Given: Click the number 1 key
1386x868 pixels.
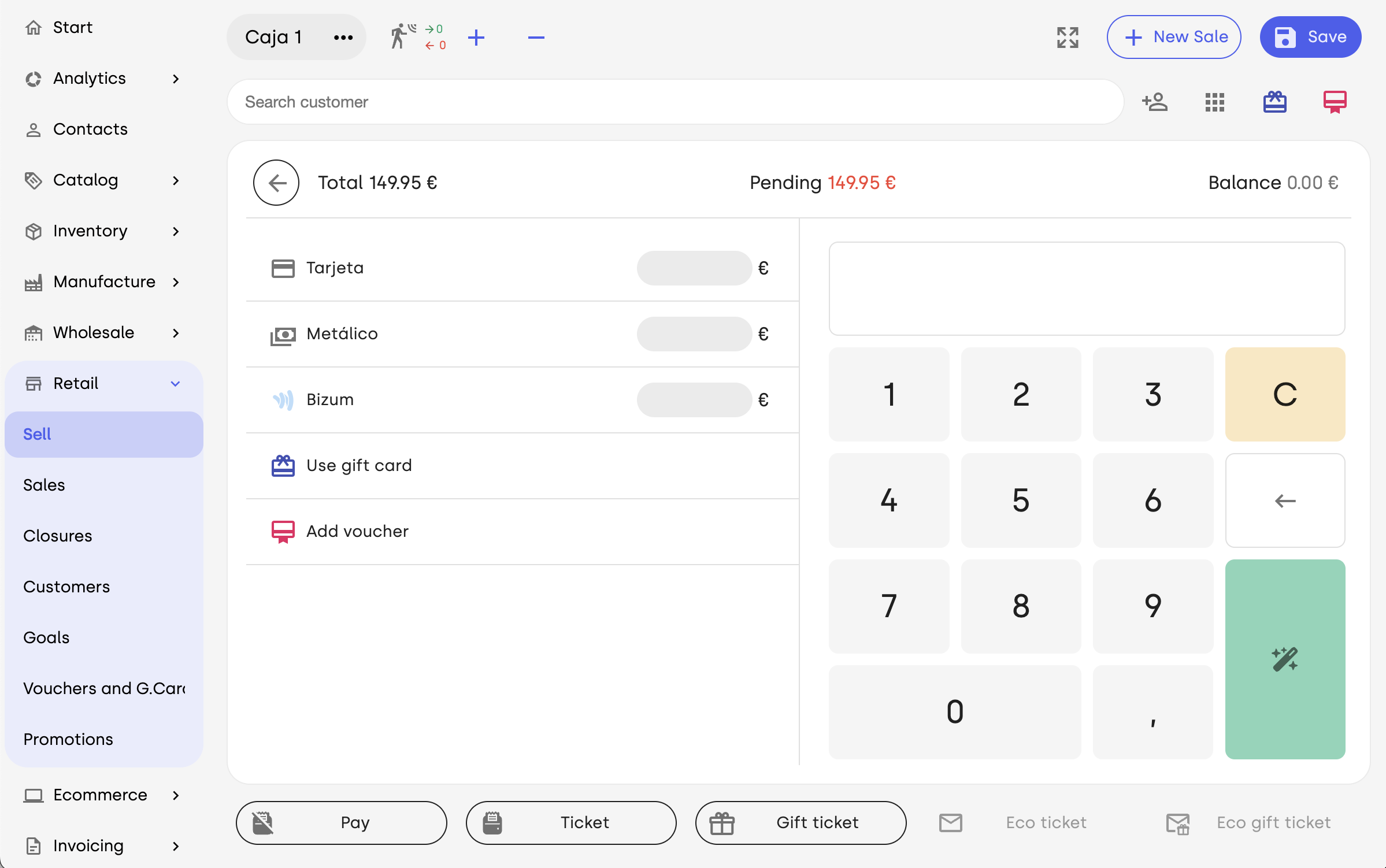Looking at the screenshot, I should 889,395.
